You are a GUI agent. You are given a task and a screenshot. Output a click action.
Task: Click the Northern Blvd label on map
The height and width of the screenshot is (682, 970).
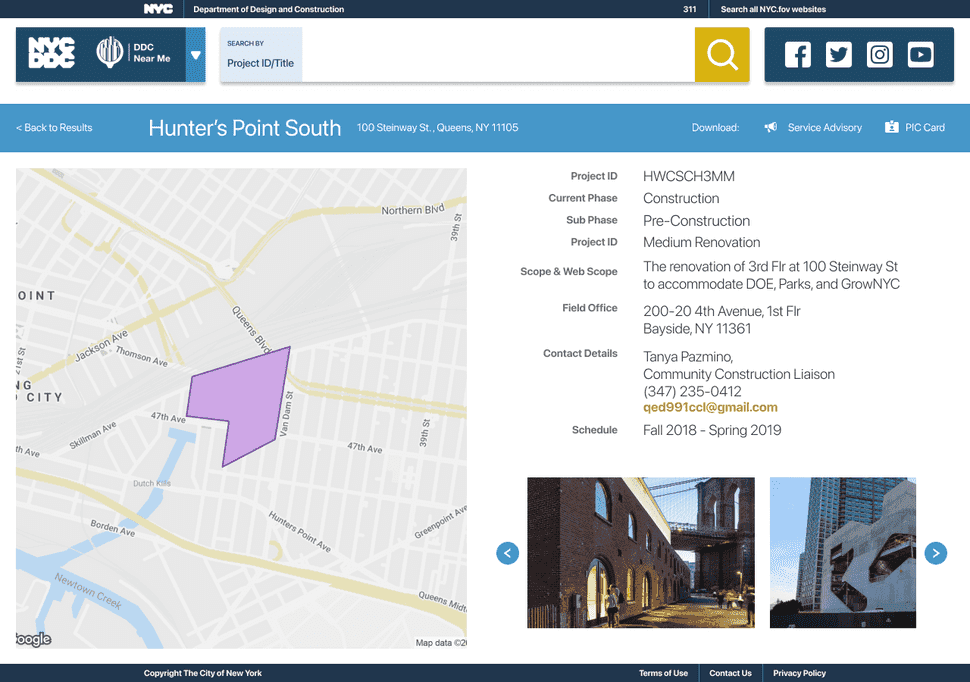[x=413, y=209]
